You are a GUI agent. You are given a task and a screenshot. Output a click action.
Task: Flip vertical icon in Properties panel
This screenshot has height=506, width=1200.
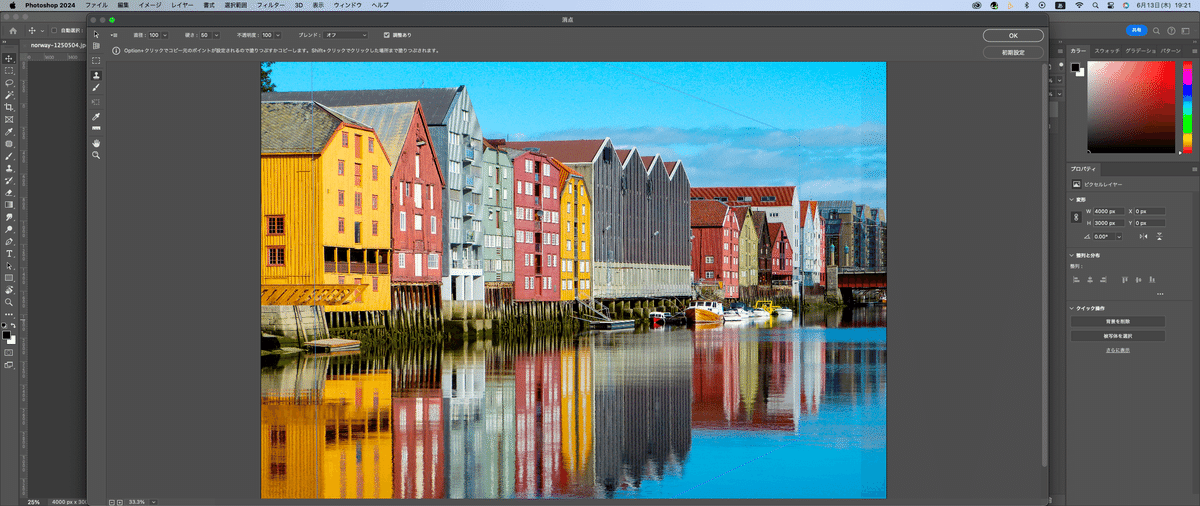(1158, 237)
